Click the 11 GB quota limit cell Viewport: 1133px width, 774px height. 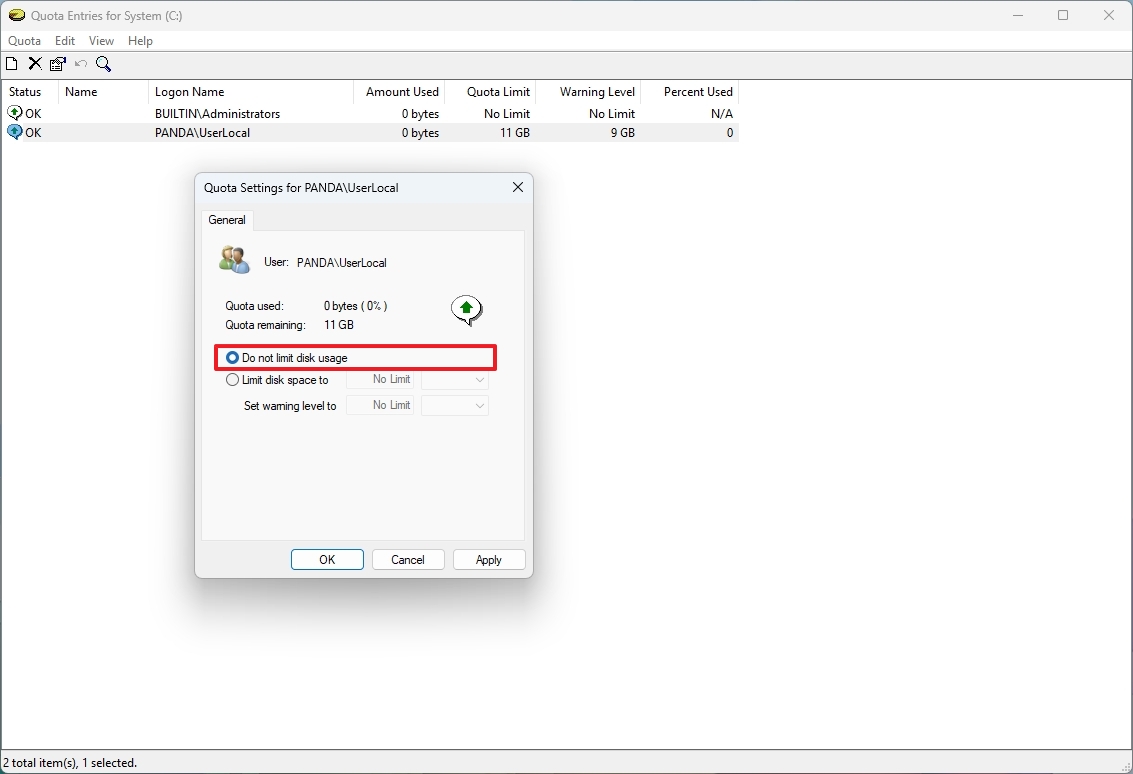514,132
